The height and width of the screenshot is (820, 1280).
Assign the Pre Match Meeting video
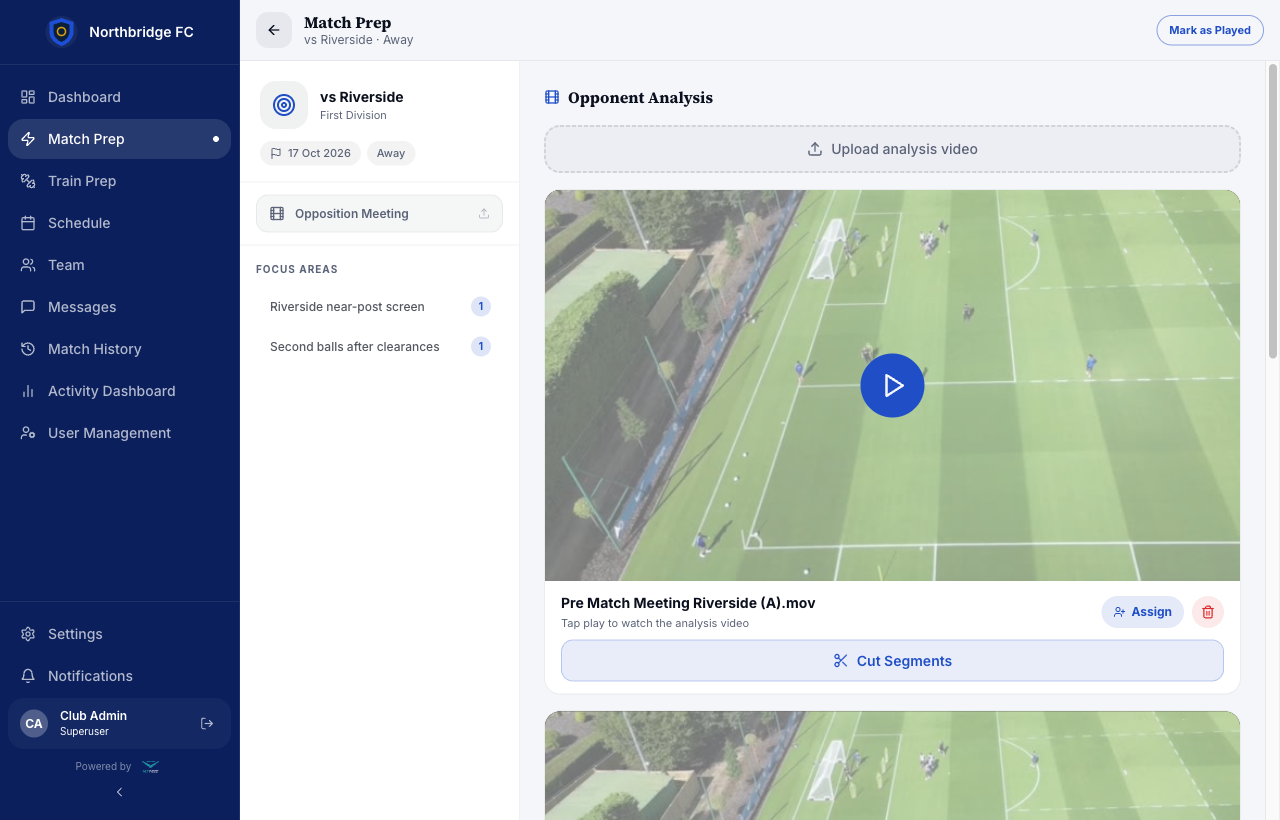(x=1142, y=612)
